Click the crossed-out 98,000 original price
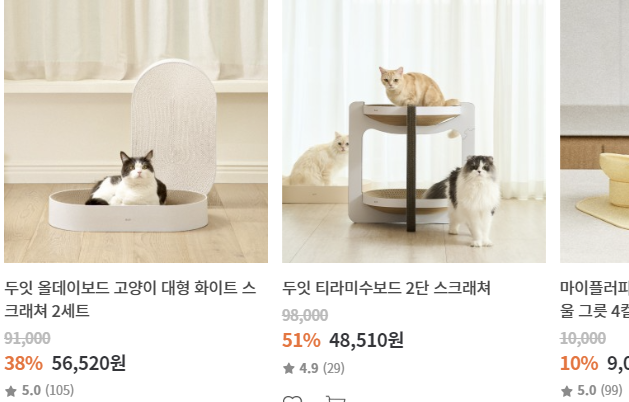The width and height of the screenshot is (629, 402). [305, 315]
